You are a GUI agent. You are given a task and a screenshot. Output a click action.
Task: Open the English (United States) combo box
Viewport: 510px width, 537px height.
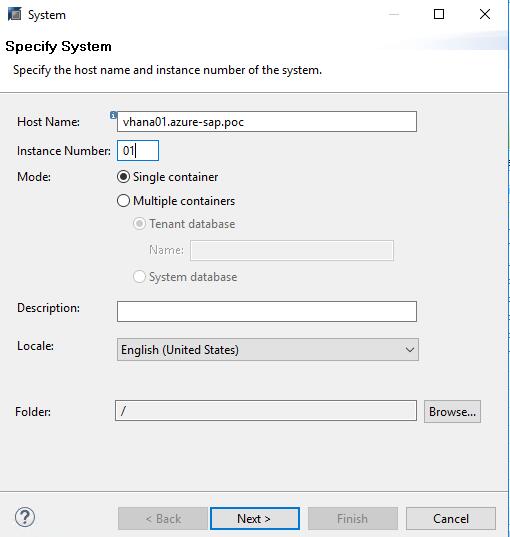tap(268, 350)
